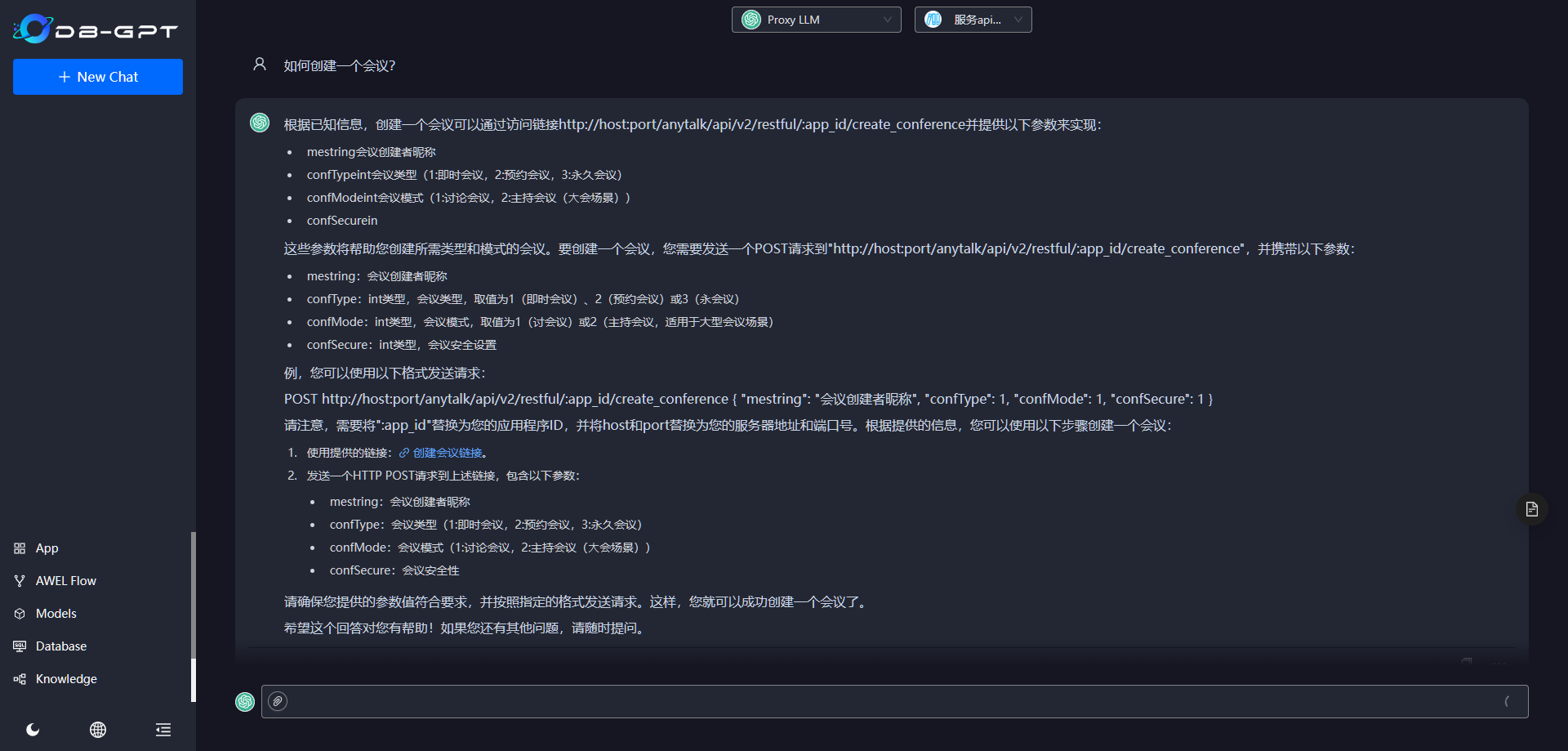
Task: Click the sentence starting '这些参数将帮助您创建所需类型'
Action: pyautogui.click(x=819, y=249)
